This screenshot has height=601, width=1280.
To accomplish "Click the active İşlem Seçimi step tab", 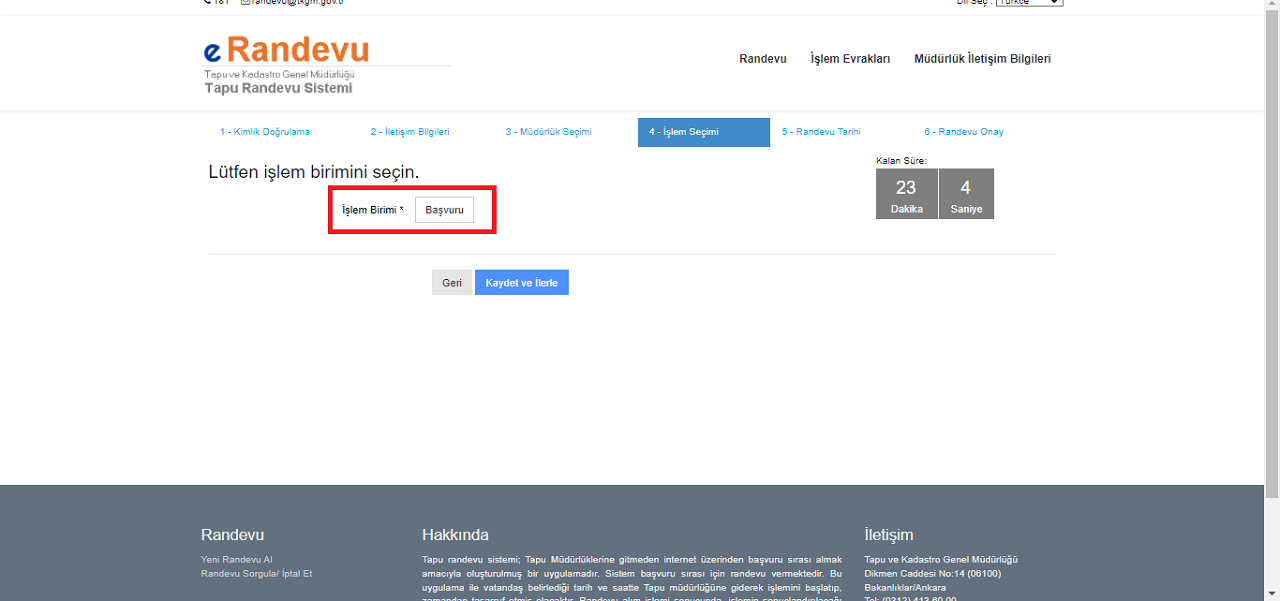I will (703, 132).
